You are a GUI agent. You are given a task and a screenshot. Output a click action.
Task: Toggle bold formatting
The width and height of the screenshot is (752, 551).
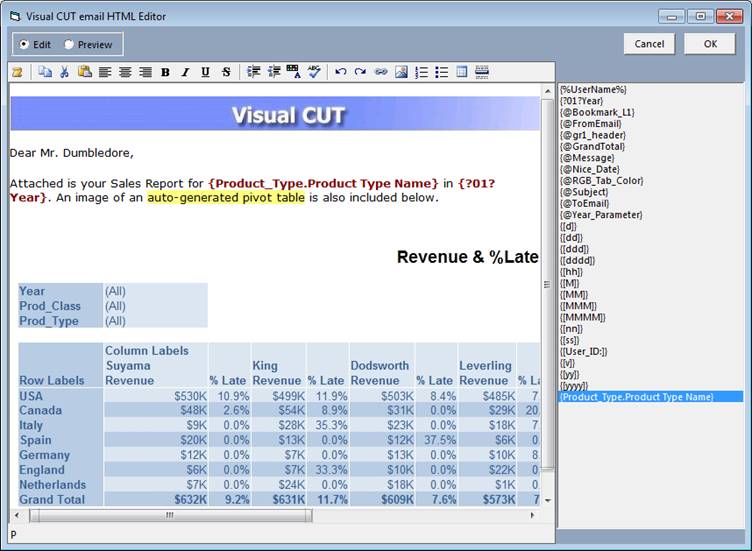click(165, 72)
